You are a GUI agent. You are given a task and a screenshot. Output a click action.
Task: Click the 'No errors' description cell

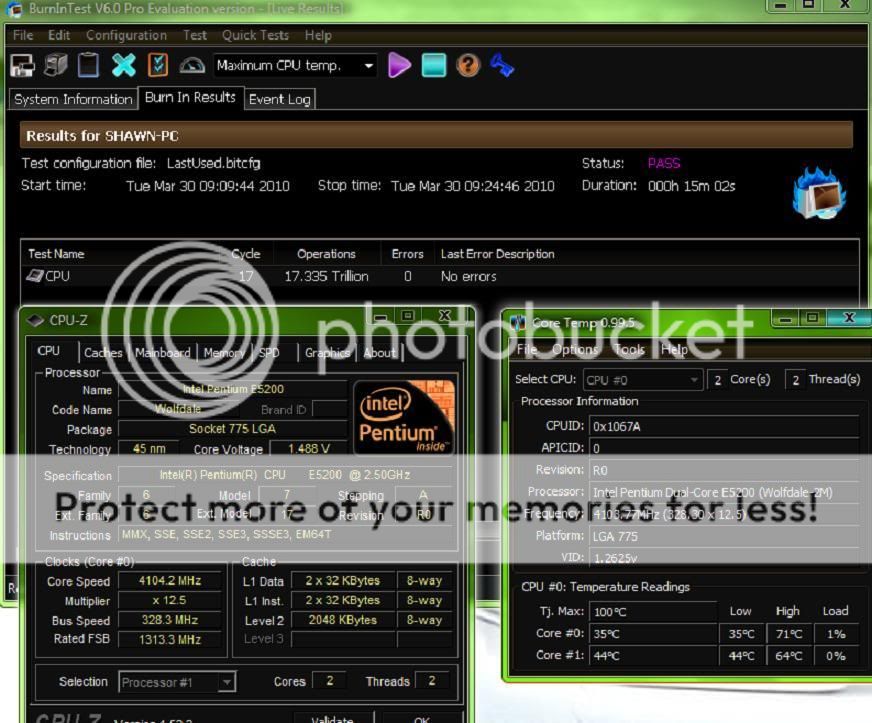click(468, 276)
